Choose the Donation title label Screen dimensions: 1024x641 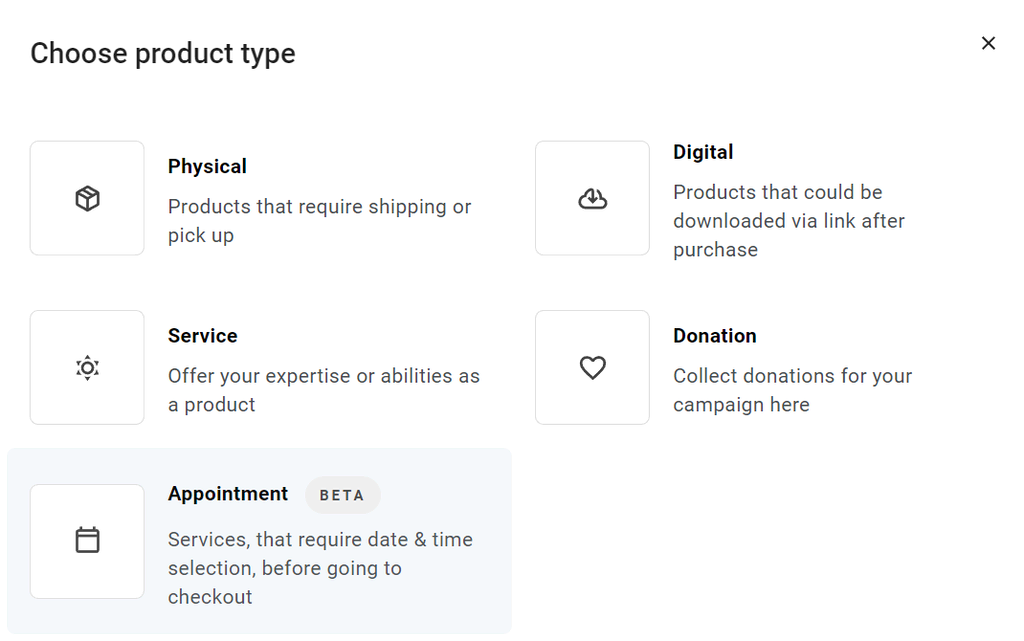(714, 336)
